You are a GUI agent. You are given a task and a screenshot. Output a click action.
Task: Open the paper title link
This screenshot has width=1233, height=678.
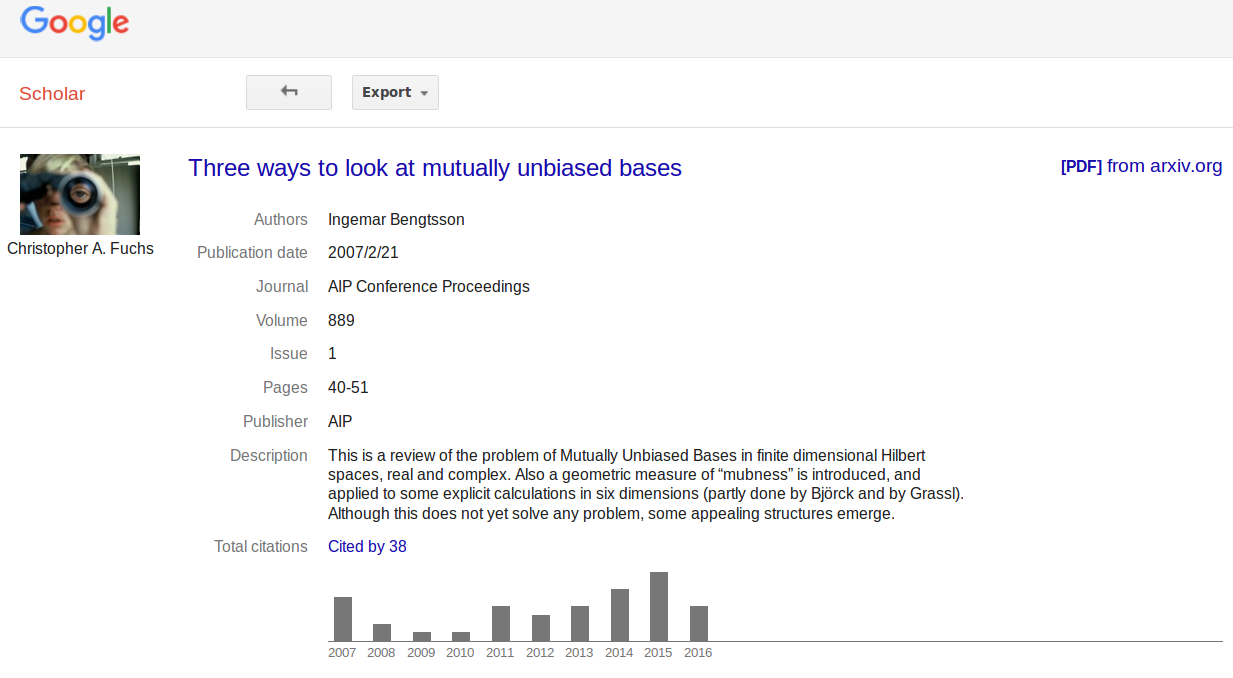pyautogui.click(x=435, y=168)
